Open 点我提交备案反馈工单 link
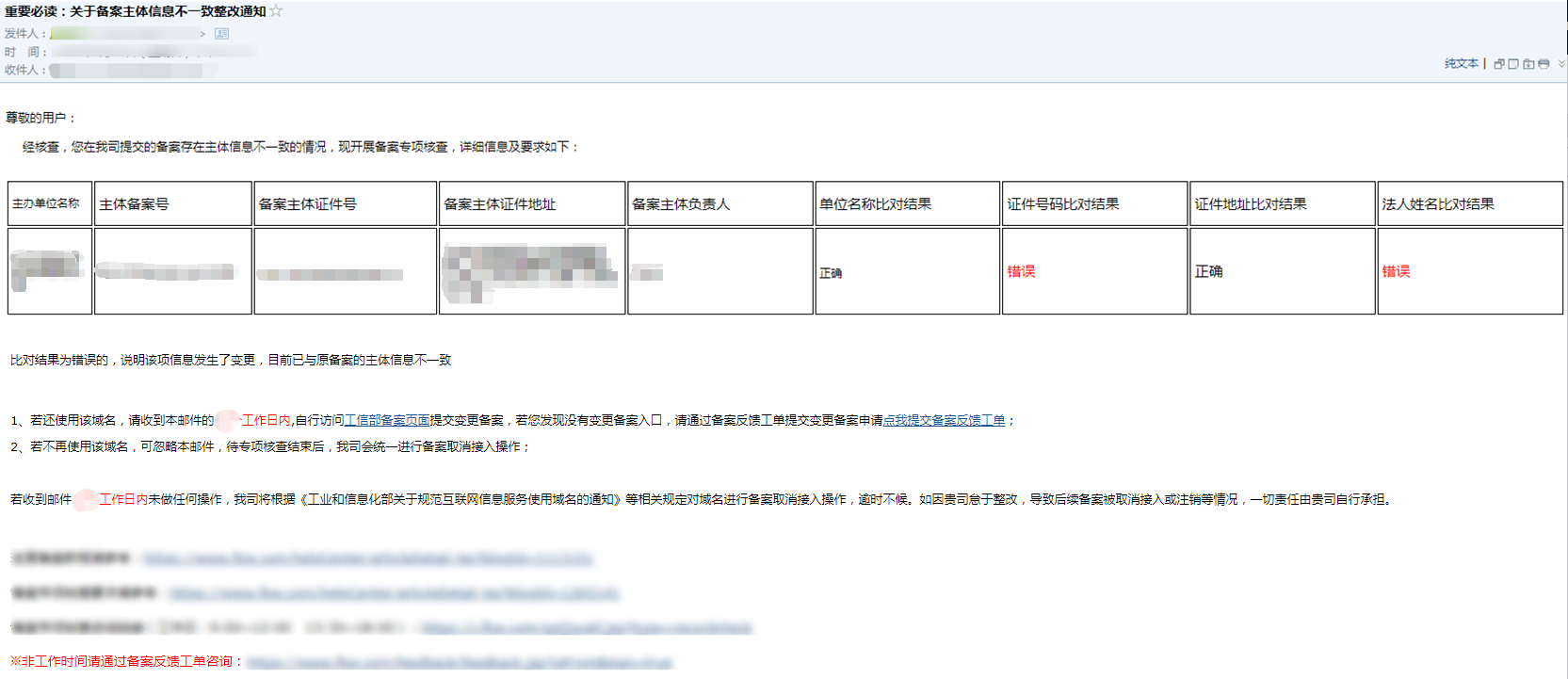The width and height of the screenshot is (1568, 679). click(944, 420)
